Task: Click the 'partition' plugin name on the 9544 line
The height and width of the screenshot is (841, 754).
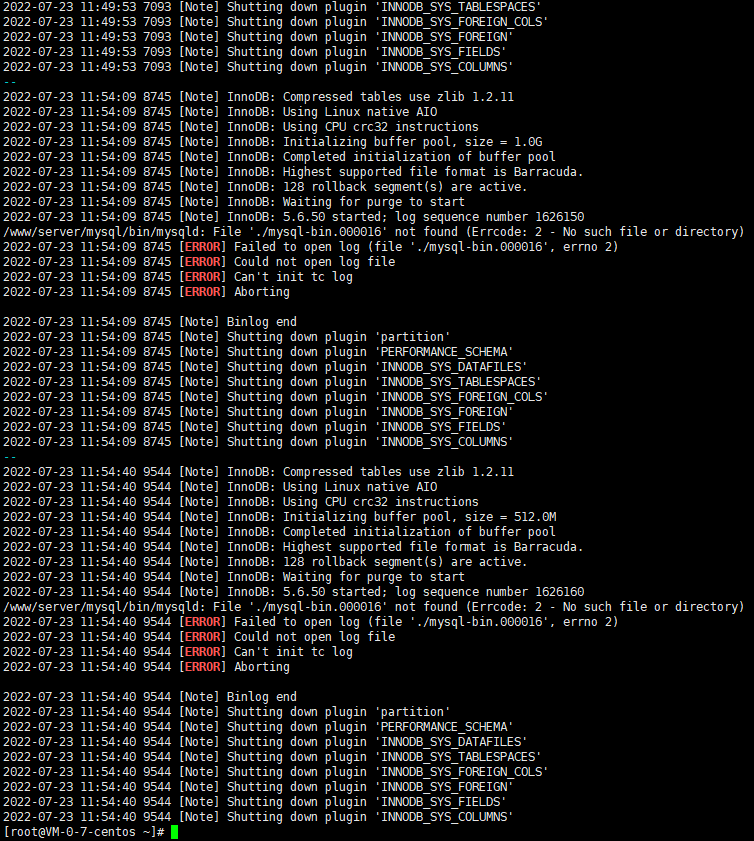Action: click(x=413, y=712)
